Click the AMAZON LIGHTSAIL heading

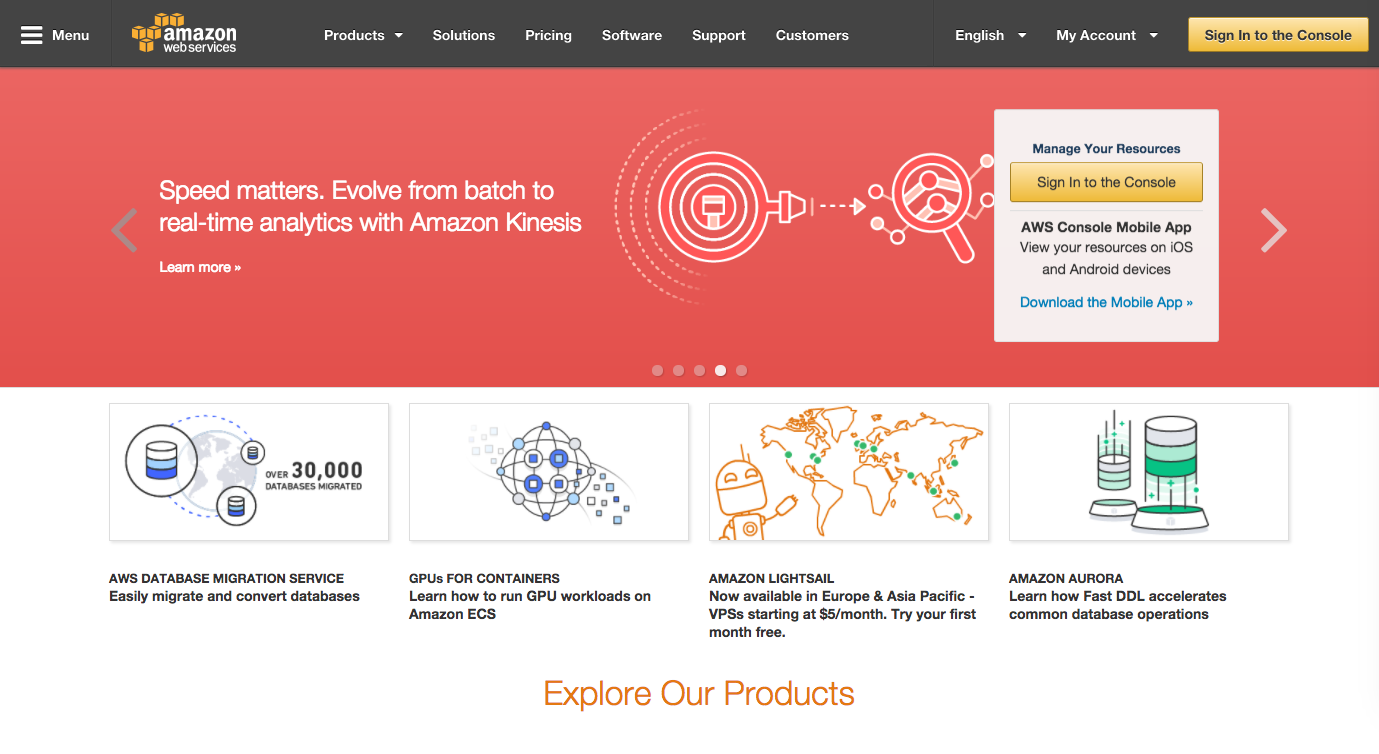pos(771,578)
